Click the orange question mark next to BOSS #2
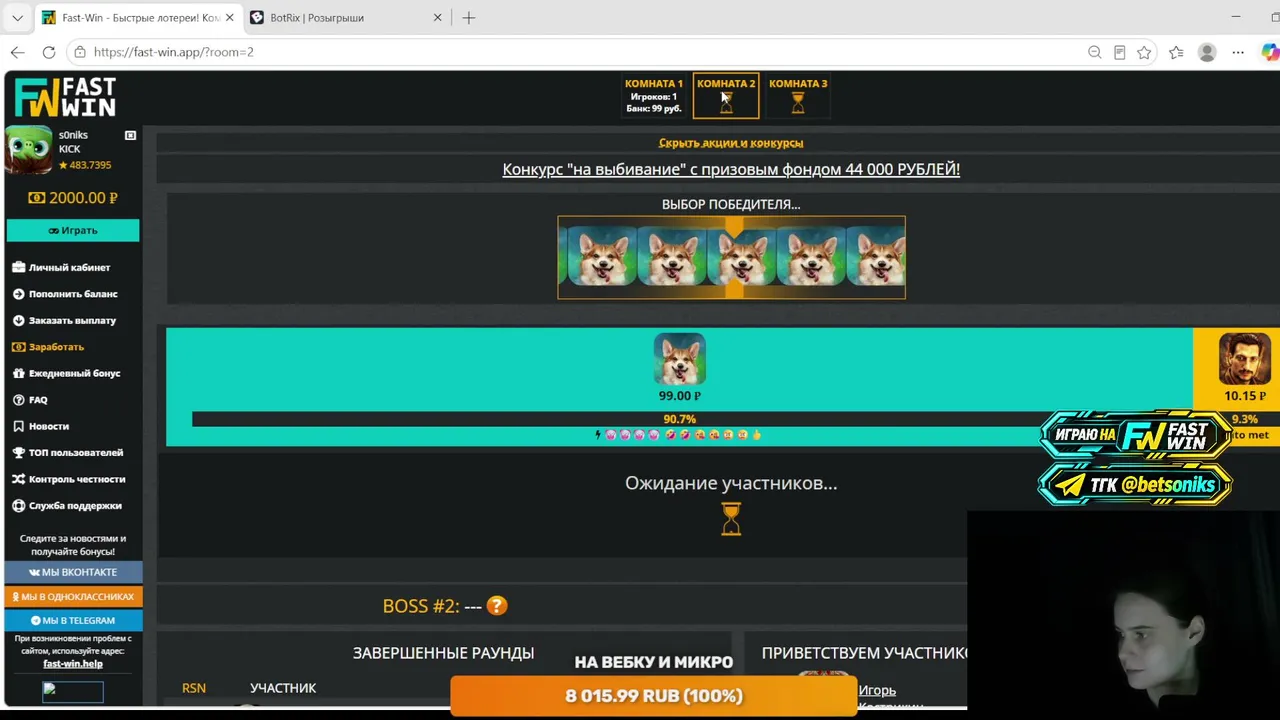This screenshot has width=1280, height=720. pos(497,606)
